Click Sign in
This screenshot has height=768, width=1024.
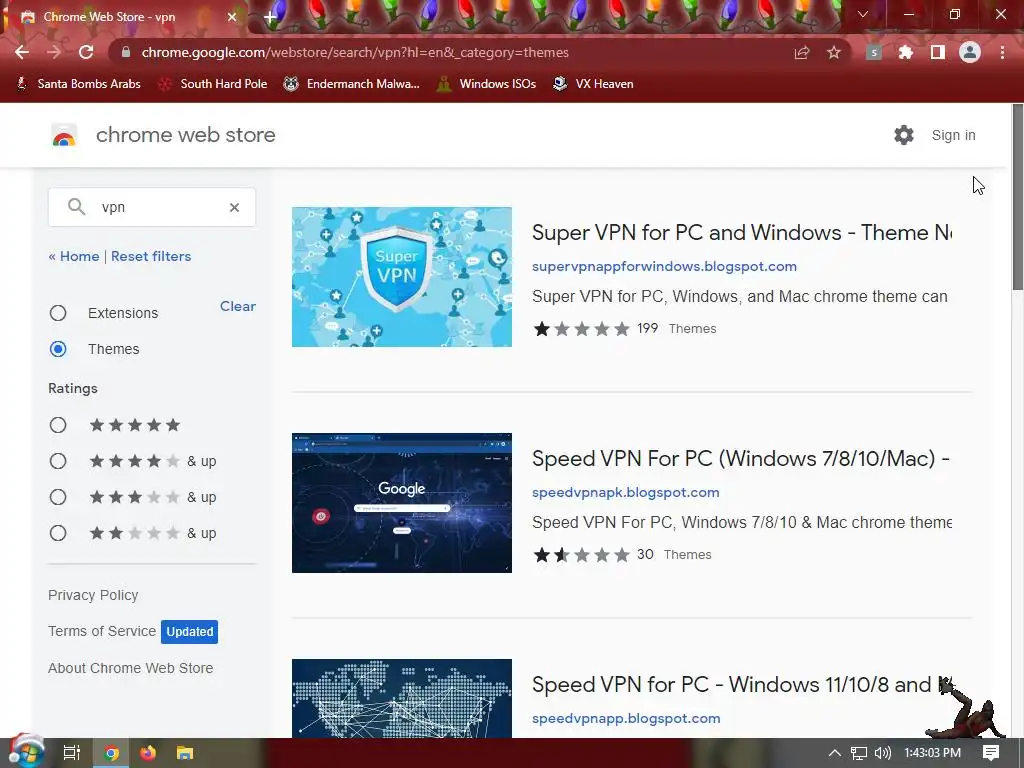[x=953, y=135]
